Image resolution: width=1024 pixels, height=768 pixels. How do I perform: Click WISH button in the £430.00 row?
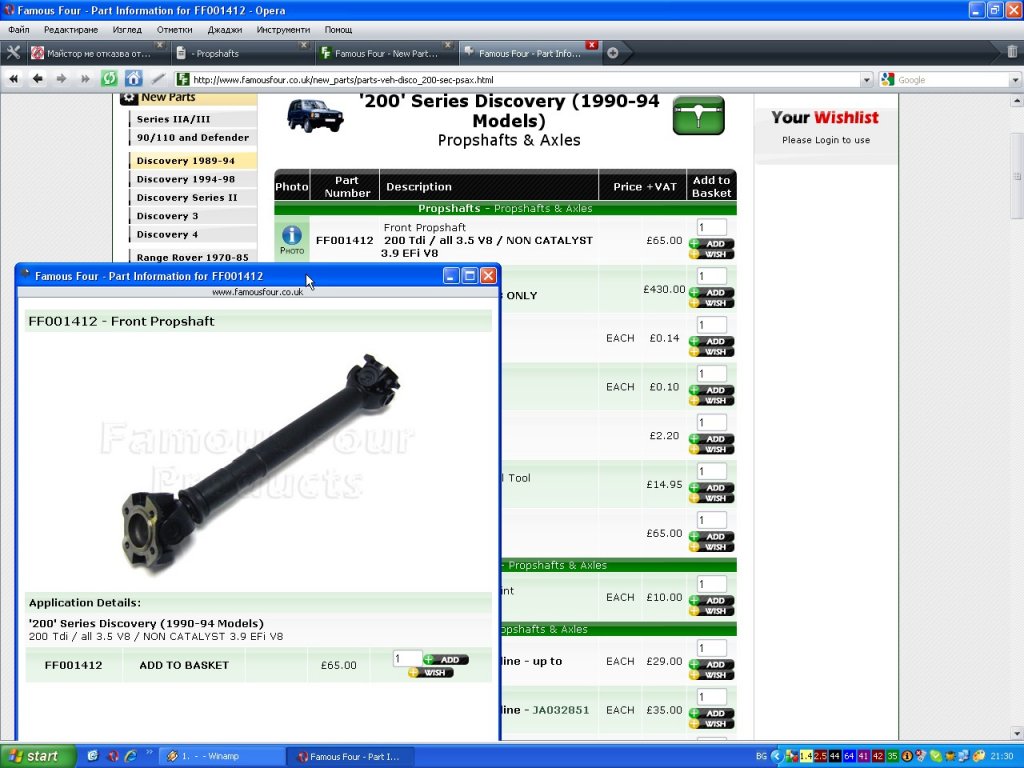point(711,303)
